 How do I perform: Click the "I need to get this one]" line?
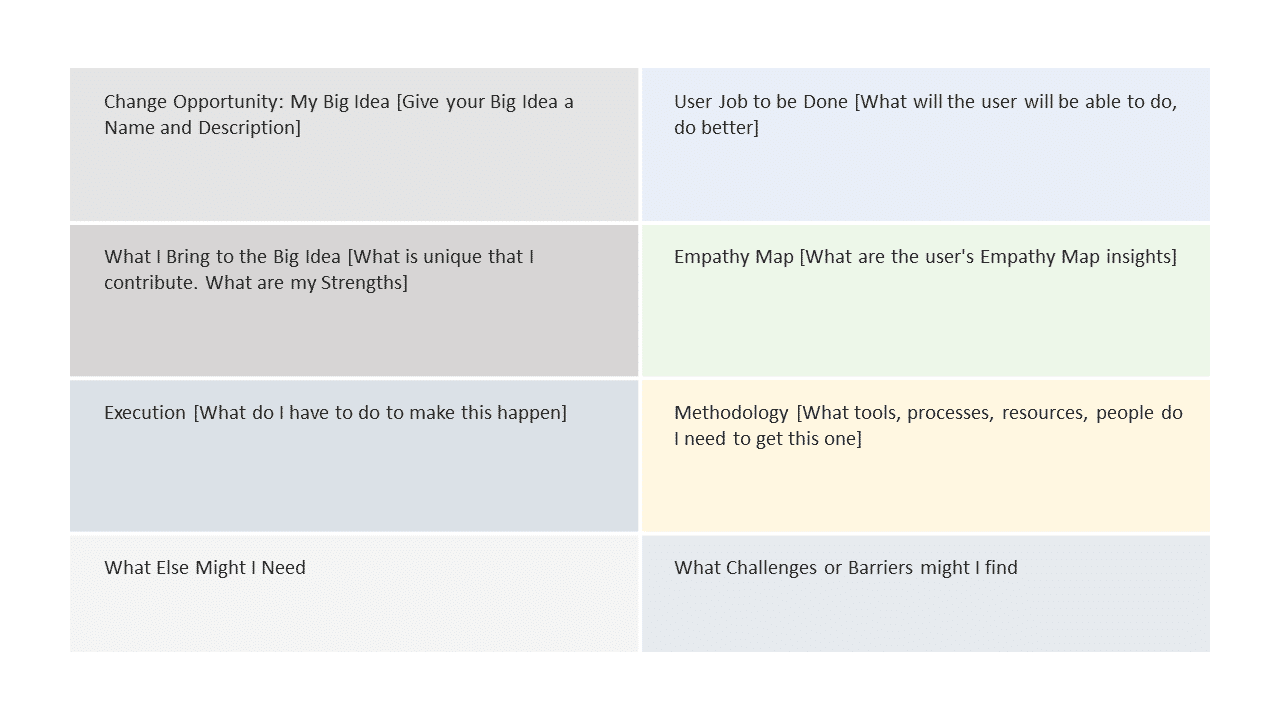[x=767, y=439]
